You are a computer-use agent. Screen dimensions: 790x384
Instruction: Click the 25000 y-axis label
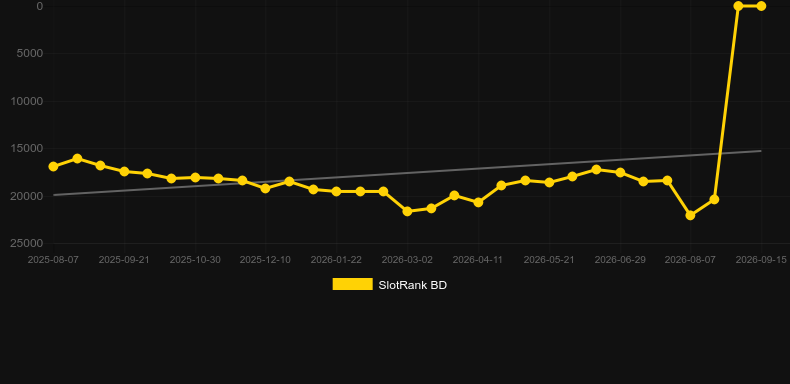click(27, 243)
